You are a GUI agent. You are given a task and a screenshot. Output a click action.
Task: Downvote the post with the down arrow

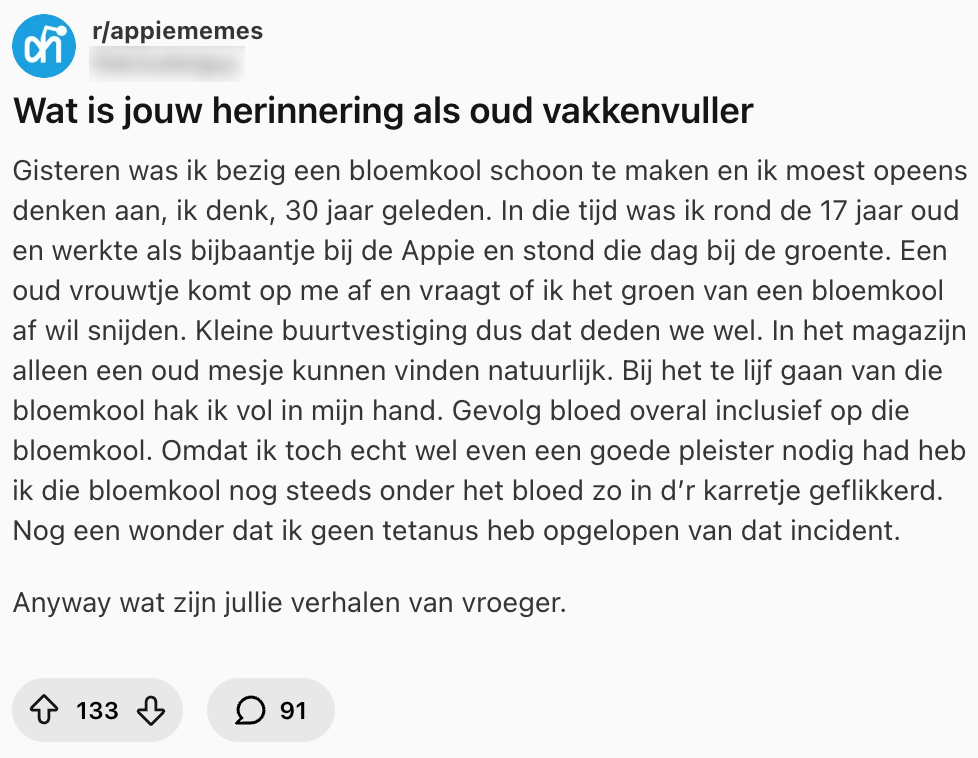click(x=149, y=710)
